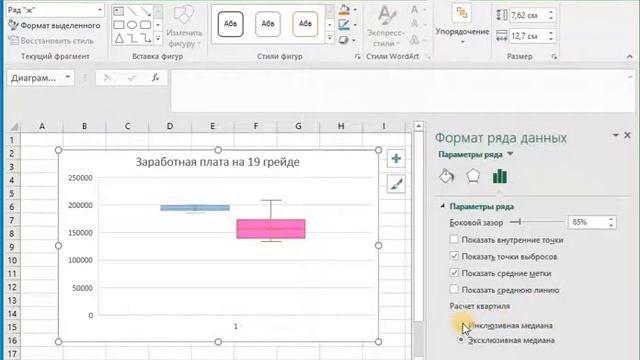The height and width of the screenshot is (360, 640).
Task: Click Изменить фигуру button
Action: [184, 27]
